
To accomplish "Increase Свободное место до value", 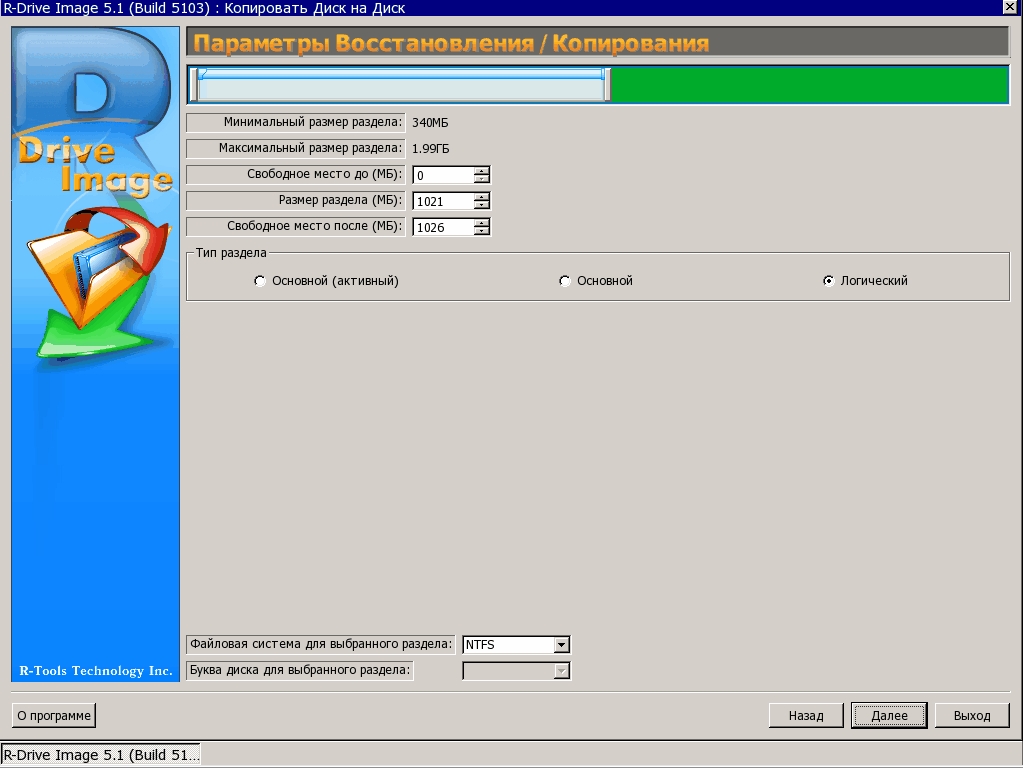I will pyautogui.click(x=481, y=171).
